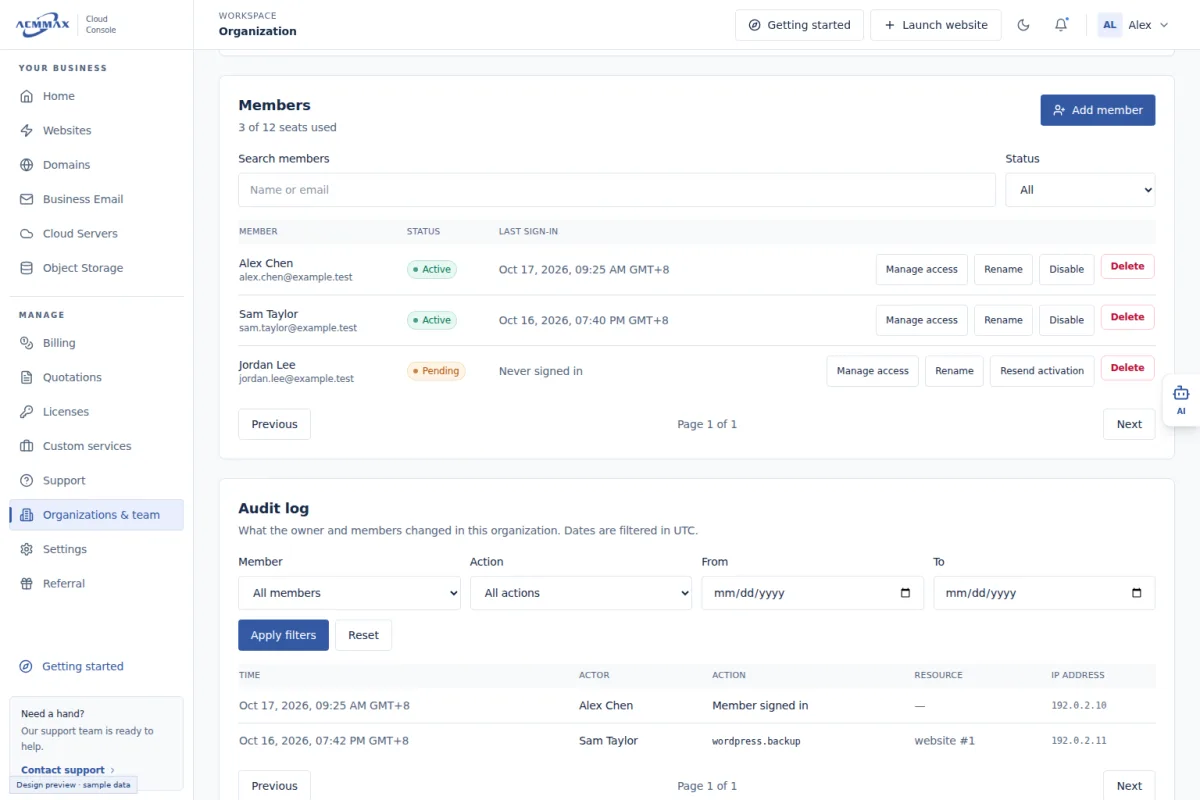1200x800 pixels.
Task: Click the To date input
Action: 1044,593
